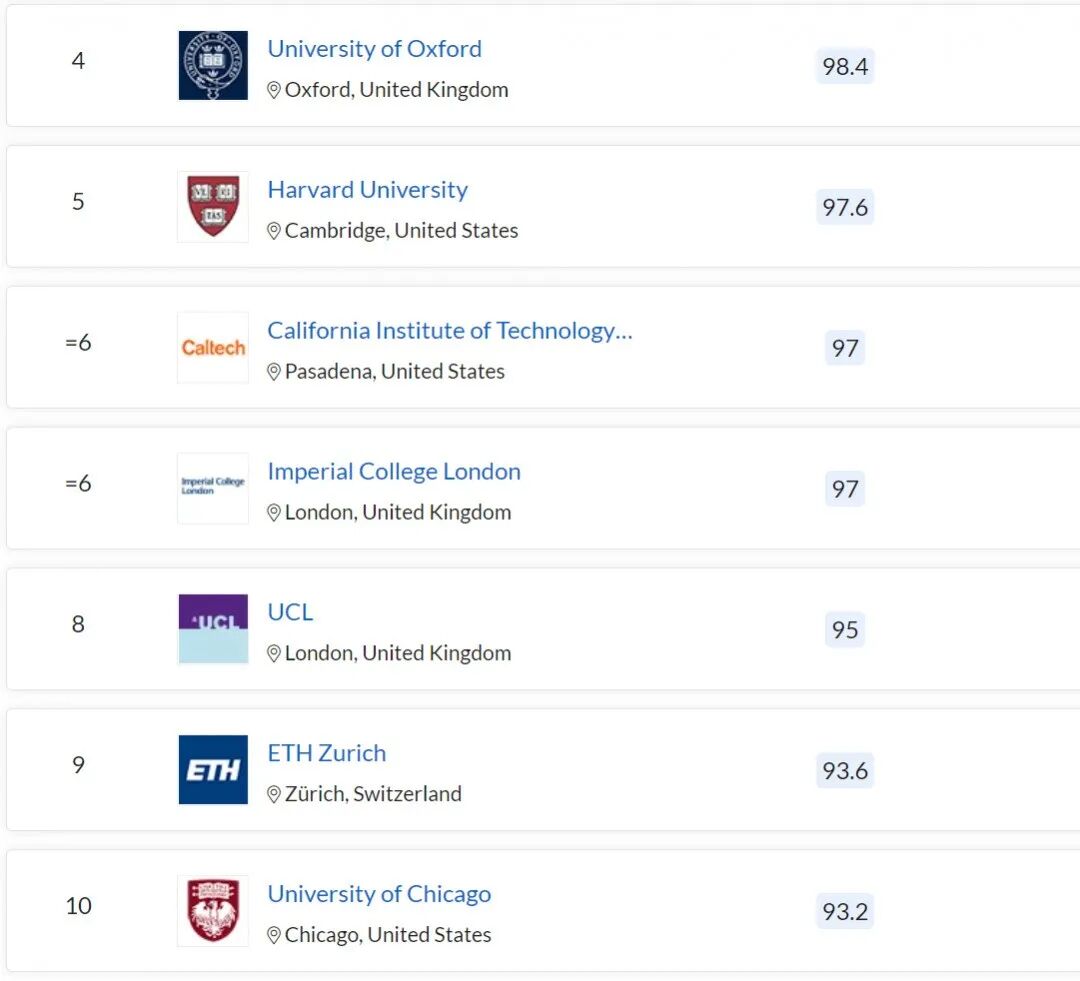This screenshot has height=981, width=1080.
Task: Open the ETH Zurich link
Action: coord(326,753)
